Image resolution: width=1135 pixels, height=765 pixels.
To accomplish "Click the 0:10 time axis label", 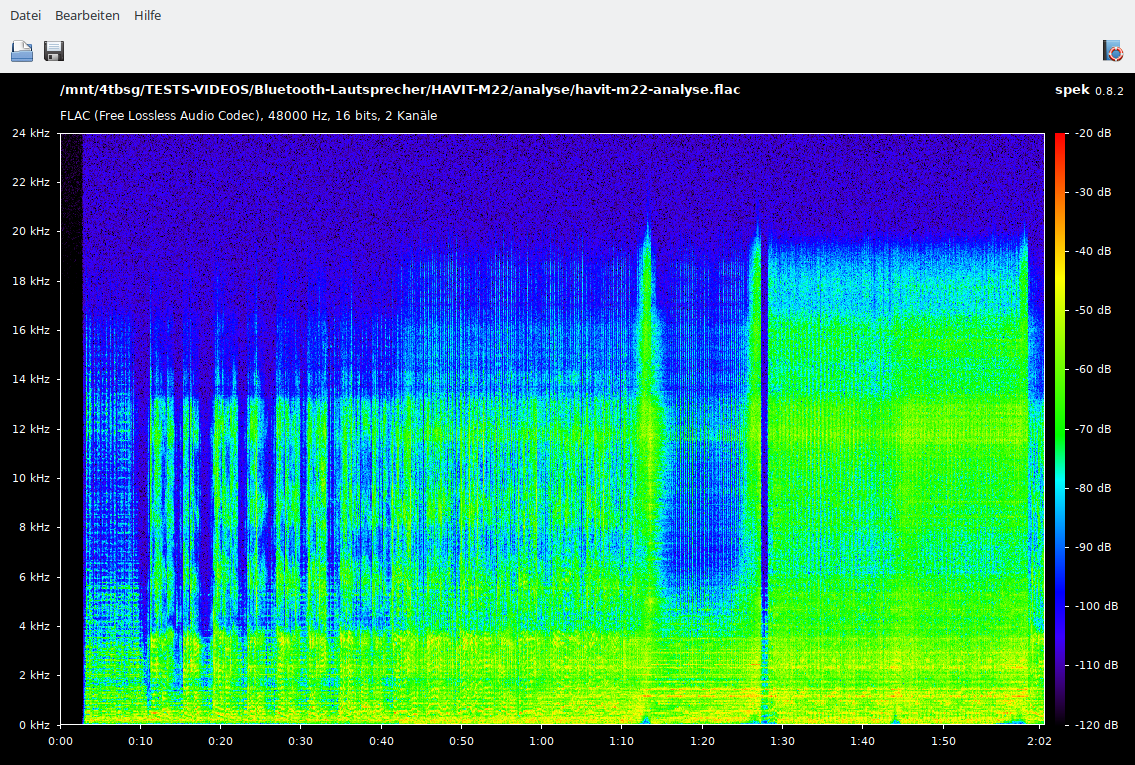I will [140, 741].
